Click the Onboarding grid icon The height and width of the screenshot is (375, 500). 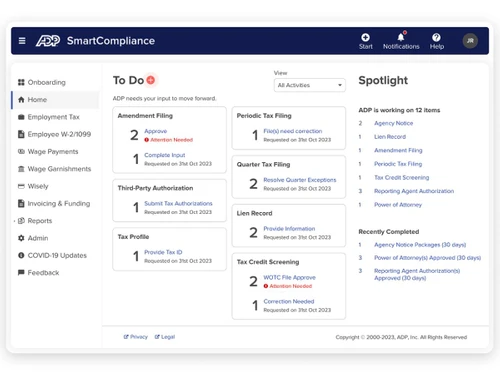[x=21, y=82]
